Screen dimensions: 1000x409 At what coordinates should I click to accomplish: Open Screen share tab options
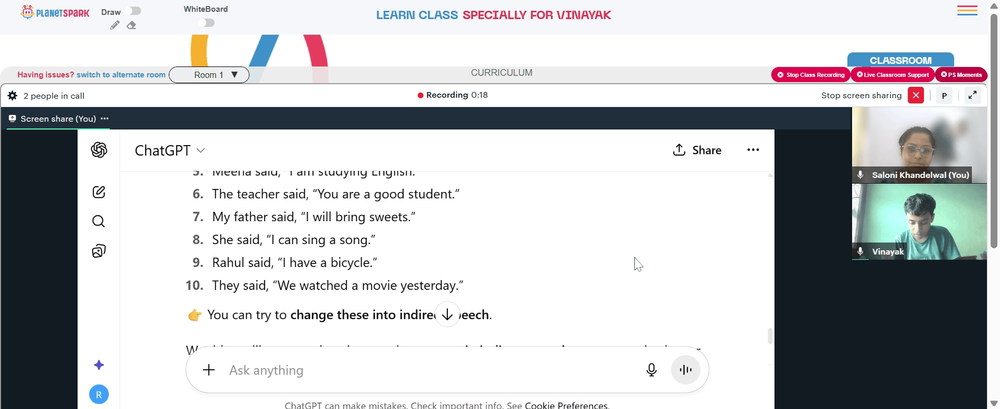105,119
